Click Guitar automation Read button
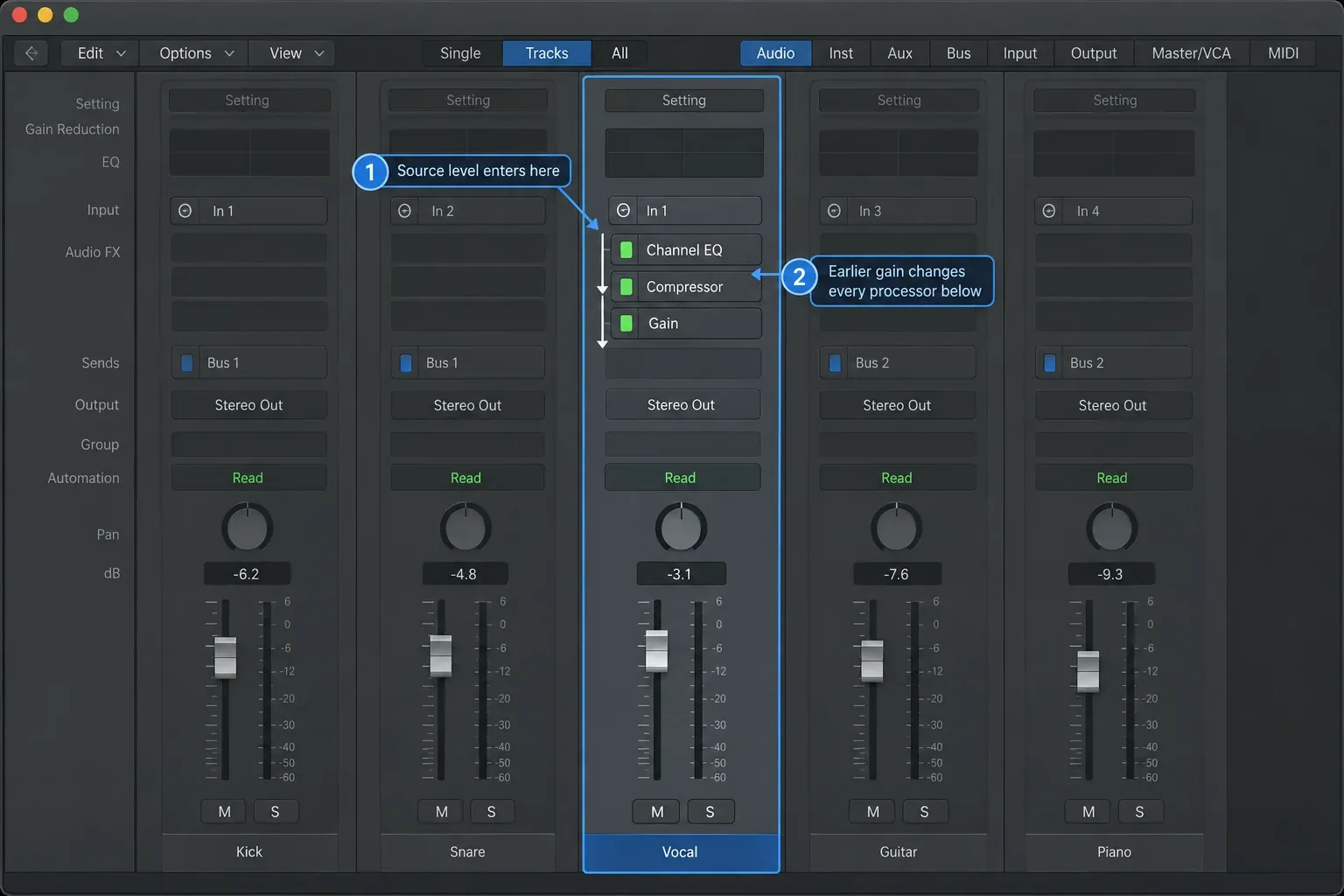Screen dimensions: 1344x896 [x=897, y=478]
